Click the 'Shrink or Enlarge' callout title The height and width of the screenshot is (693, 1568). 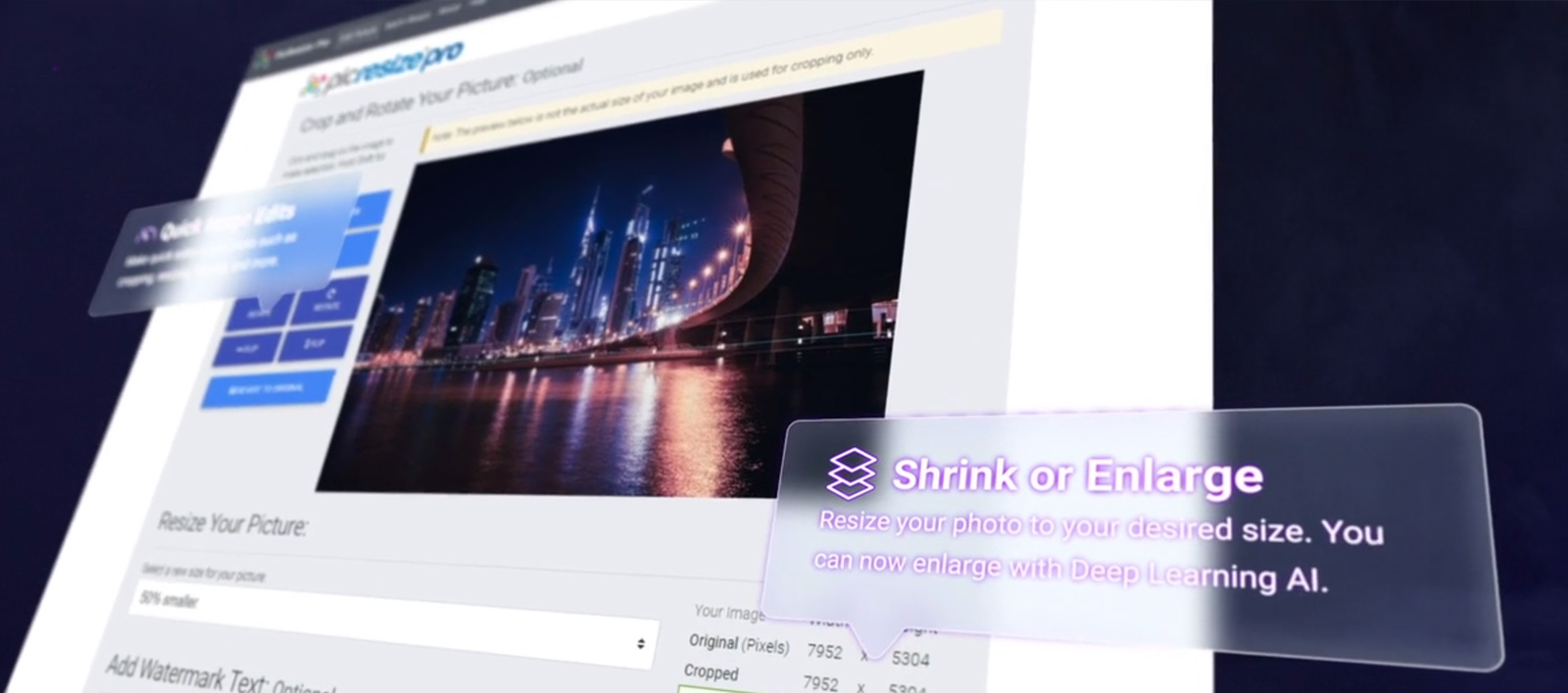1077,475
